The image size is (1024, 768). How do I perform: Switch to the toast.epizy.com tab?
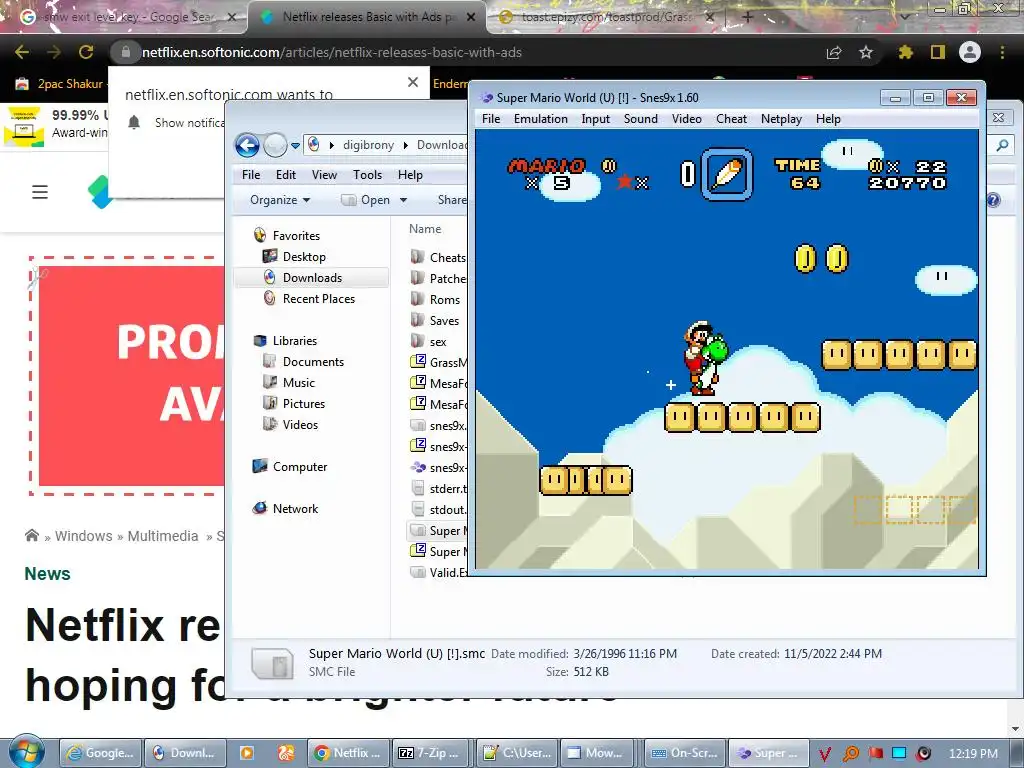pyautogui.click(x=604, y=17)
